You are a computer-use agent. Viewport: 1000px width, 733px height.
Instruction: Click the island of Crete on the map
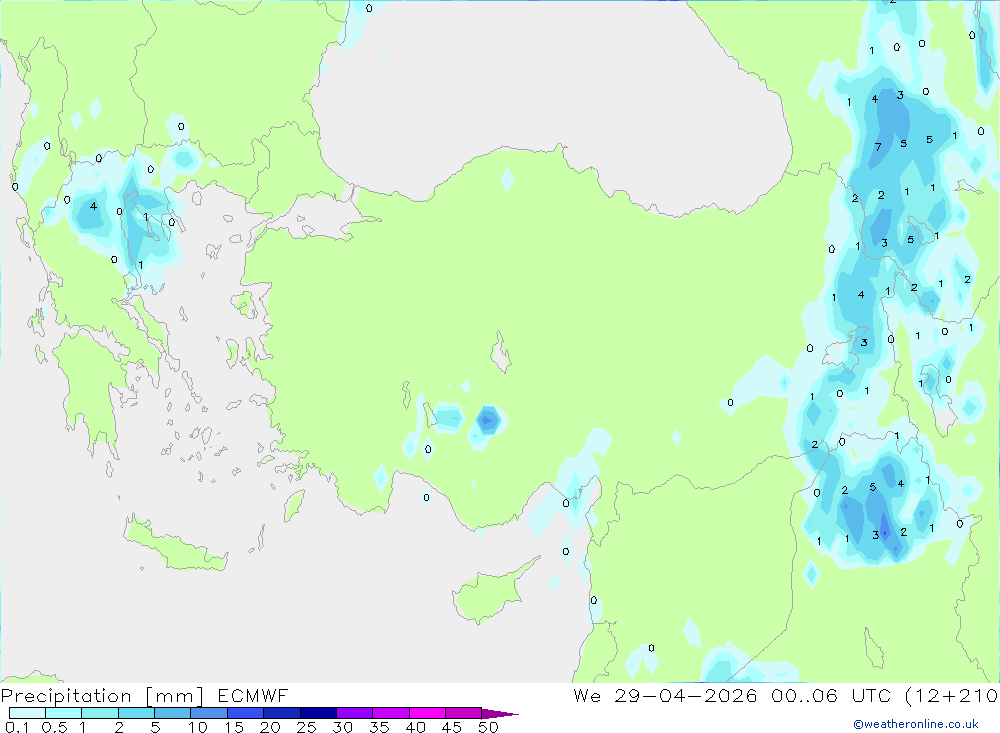point(175,544)
